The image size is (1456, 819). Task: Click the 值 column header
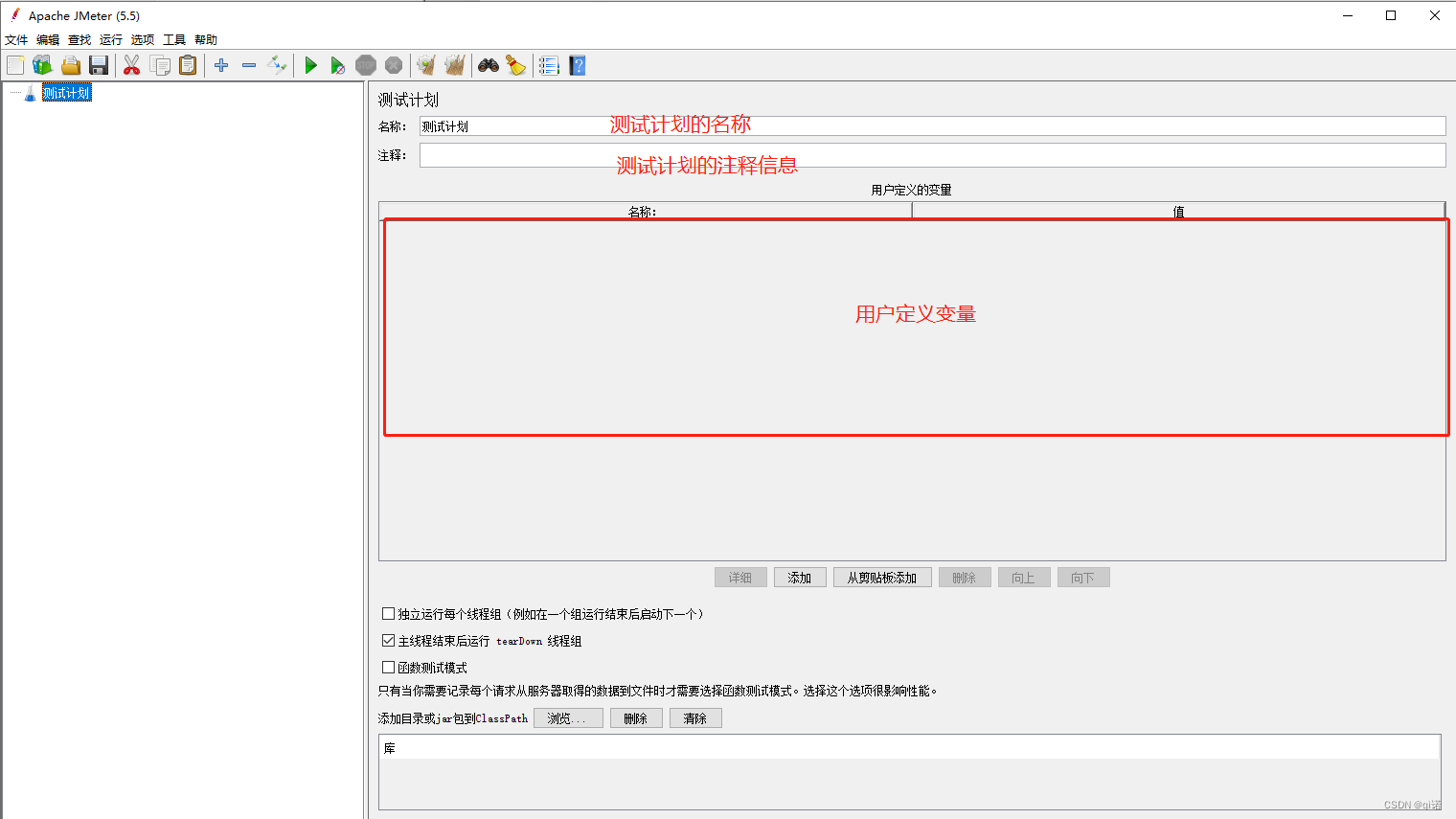pyautogui.click(x=1178, y=211)
